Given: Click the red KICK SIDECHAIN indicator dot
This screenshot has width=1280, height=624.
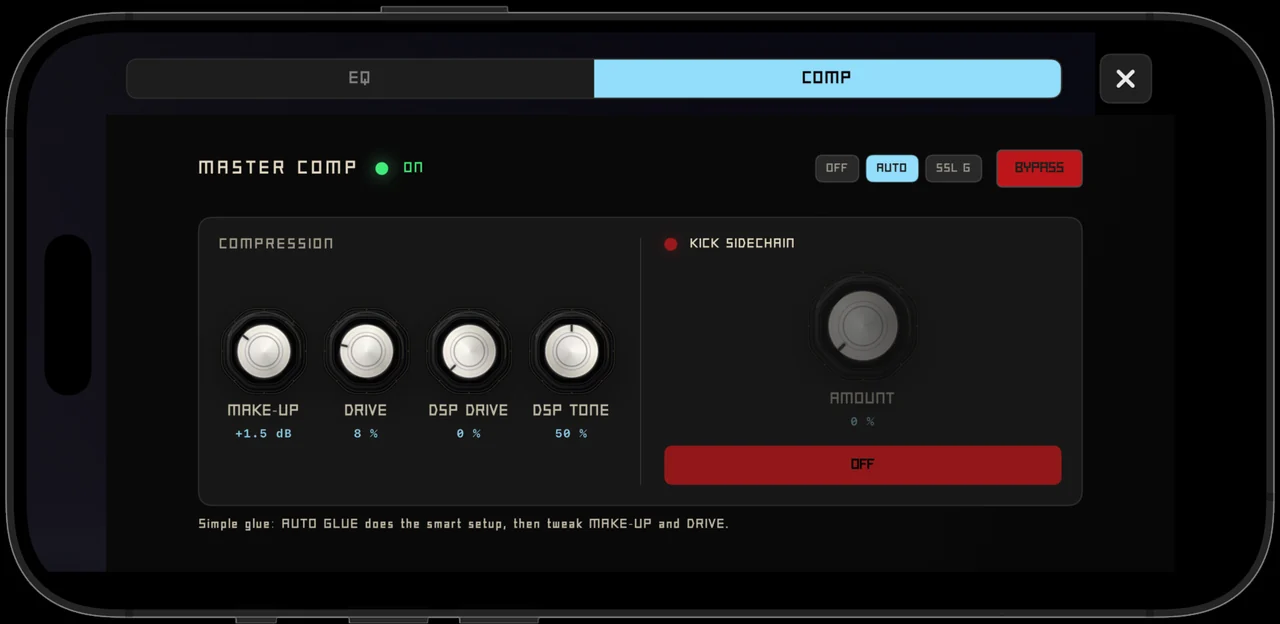Looking at the screenshot, I should point(671,244).
